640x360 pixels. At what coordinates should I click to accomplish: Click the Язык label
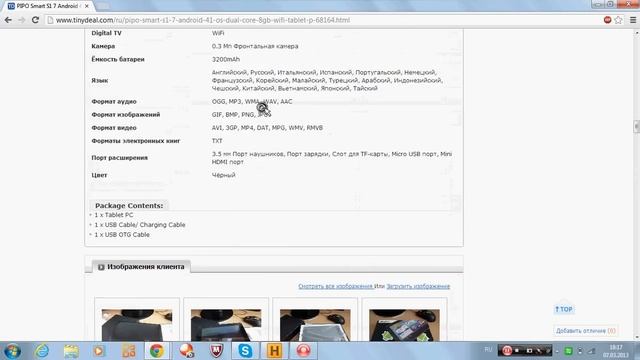point(100,80)
